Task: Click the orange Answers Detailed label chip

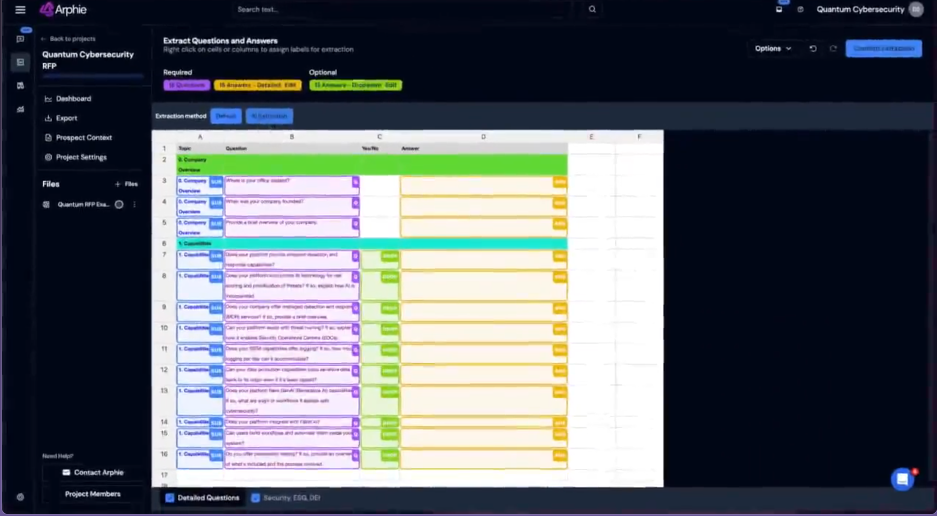Action: (258, 85)
